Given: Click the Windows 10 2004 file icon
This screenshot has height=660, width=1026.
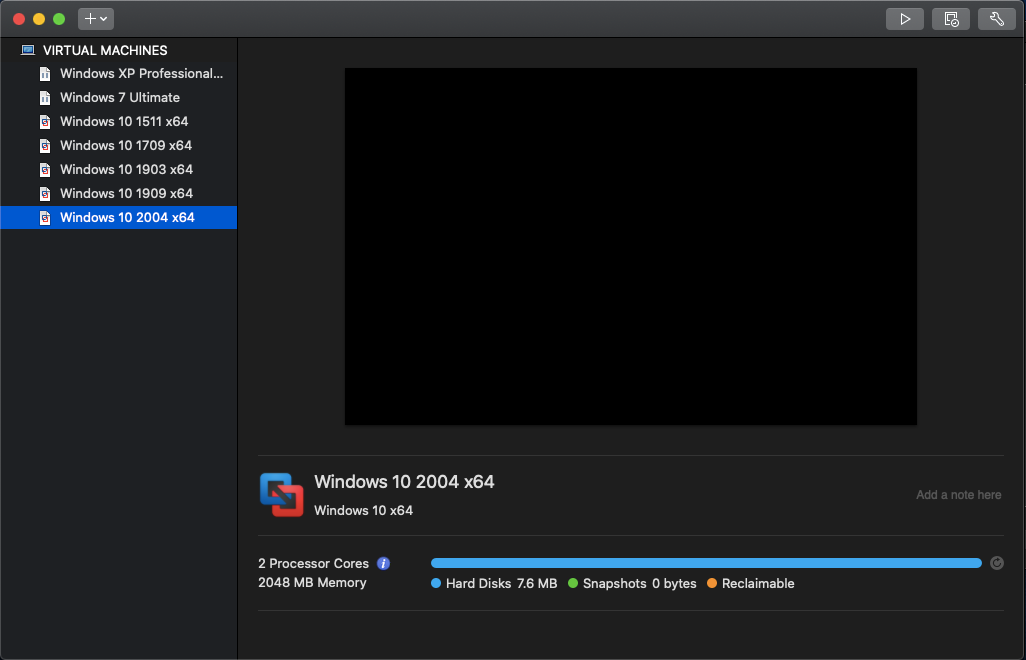Looking at the screenshot, I should coord(44,218).
